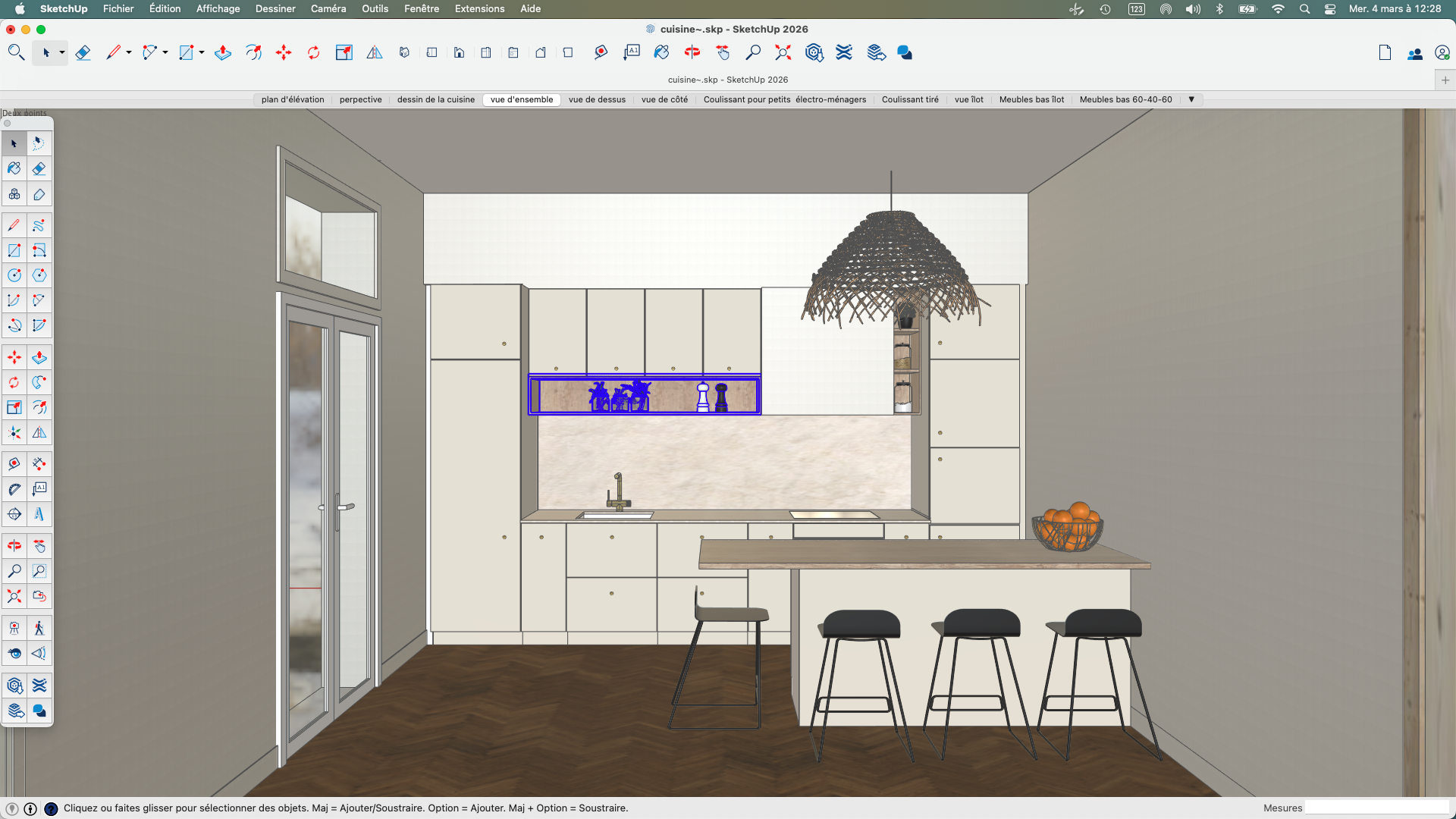Activate the Flip tool
This screenshot has width=1456, height=819.
(374, 52)
